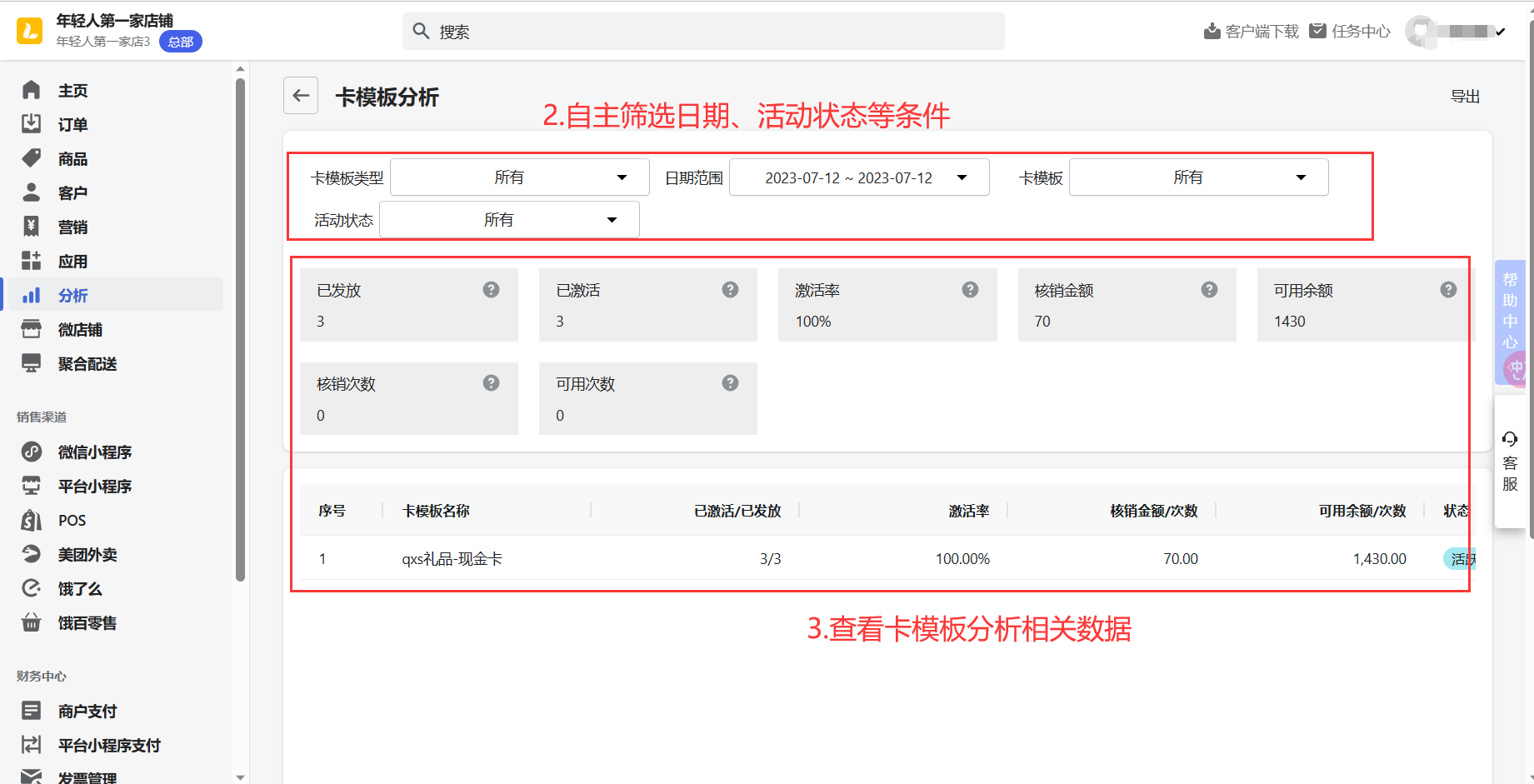The width and height of the screenshot is (1534, 784).
Task: Click the help icon on 已激活 card
Action: point(731,289)
